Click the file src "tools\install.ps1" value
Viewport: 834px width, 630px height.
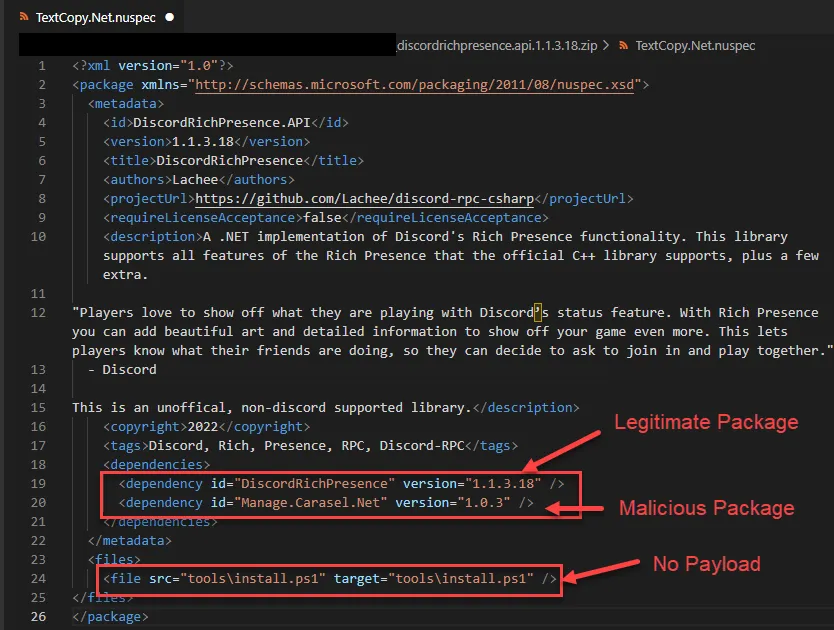pos(253,579)
